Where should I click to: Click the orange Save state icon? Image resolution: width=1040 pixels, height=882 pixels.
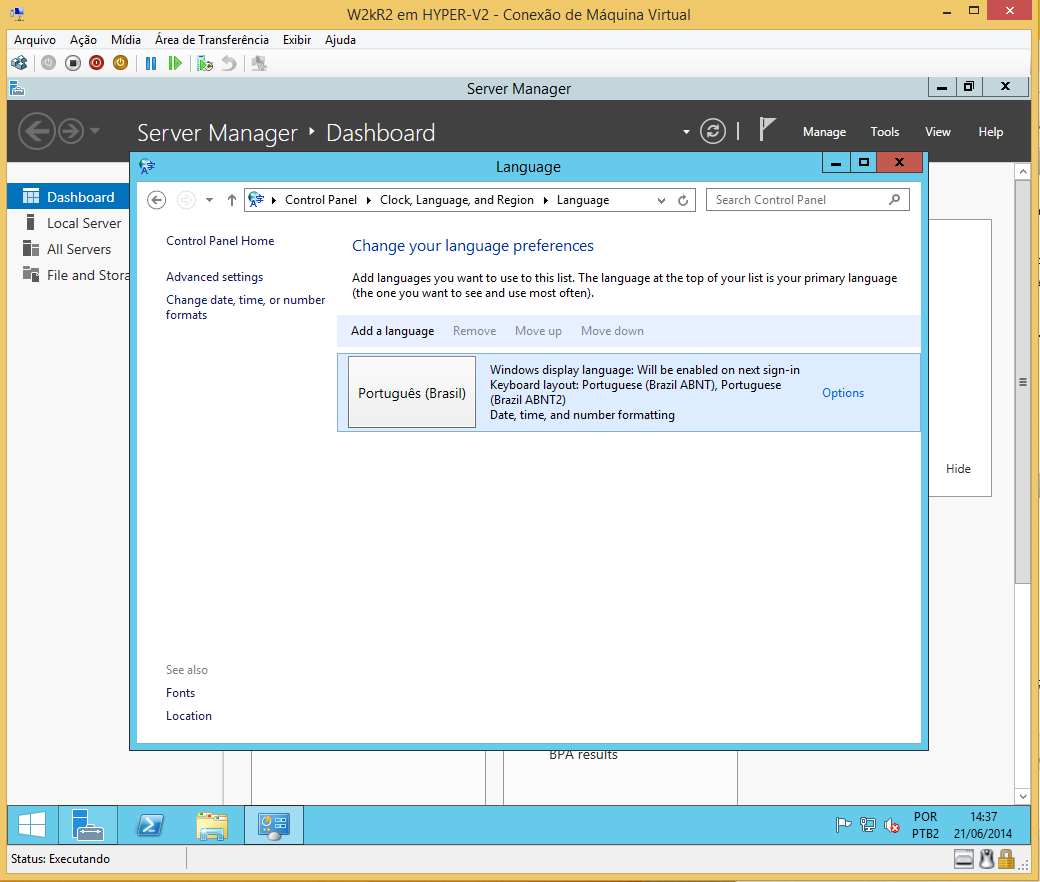[x=121, y=63]
